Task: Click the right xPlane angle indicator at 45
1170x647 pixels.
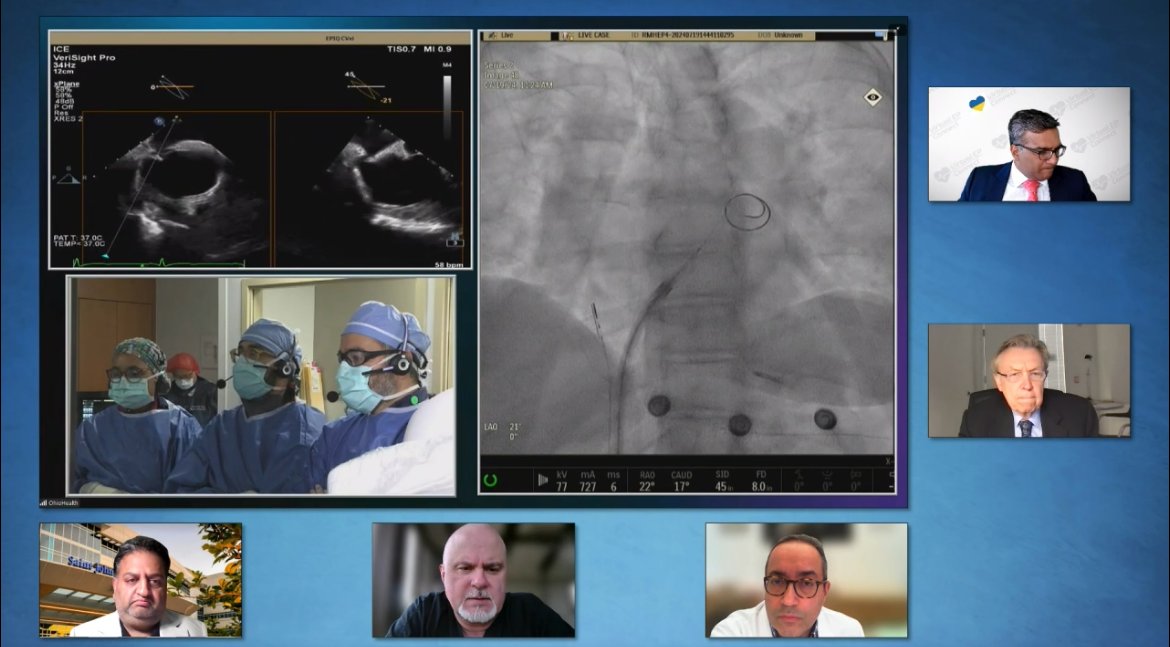Action: pos(368,87)
